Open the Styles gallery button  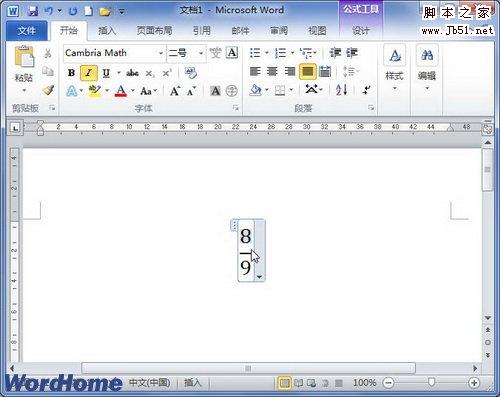coord(395,69)
